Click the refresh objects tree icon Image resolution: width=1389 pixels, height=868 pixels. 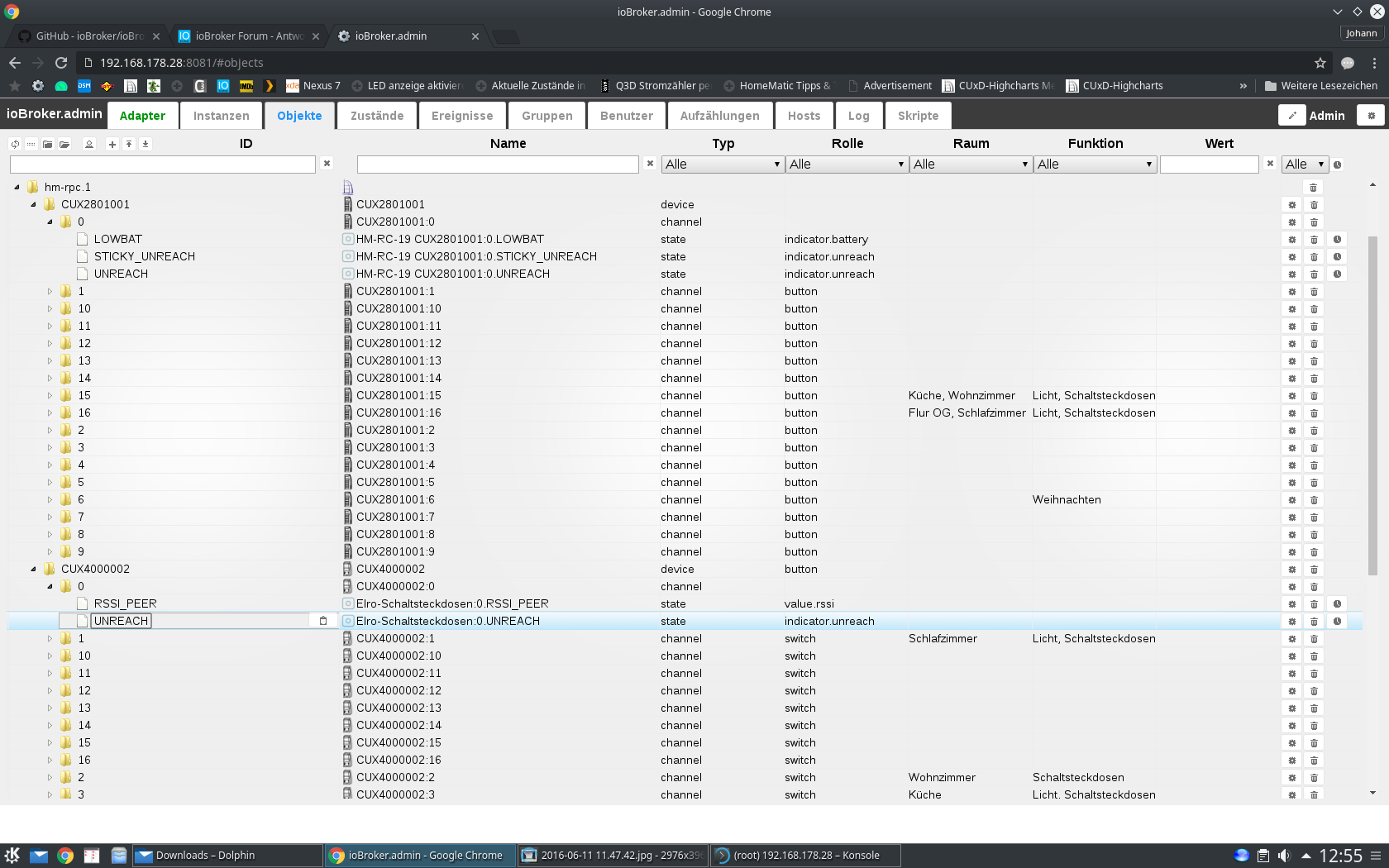15,144
